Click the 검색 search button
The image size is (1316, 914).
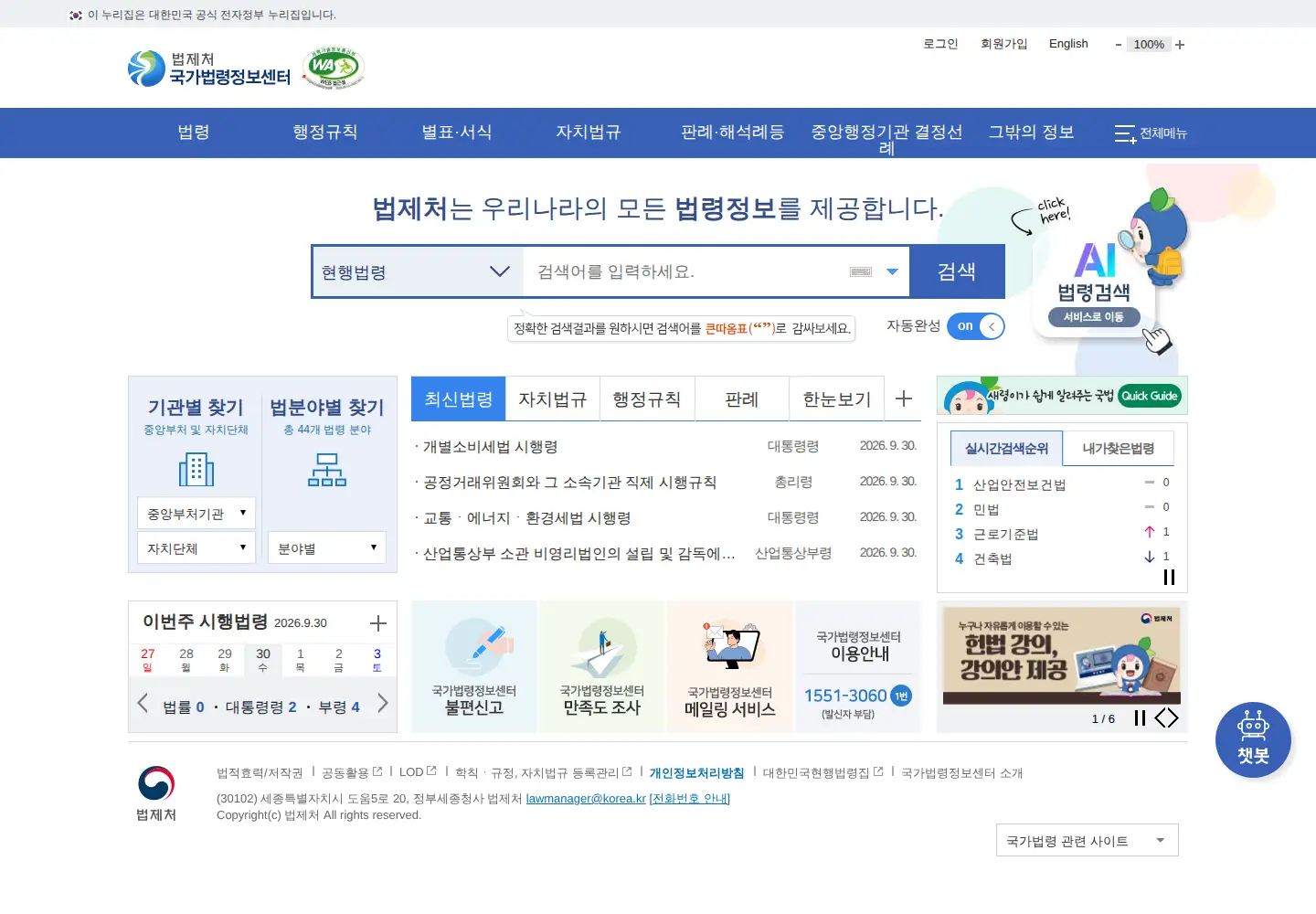pos(957,271)
